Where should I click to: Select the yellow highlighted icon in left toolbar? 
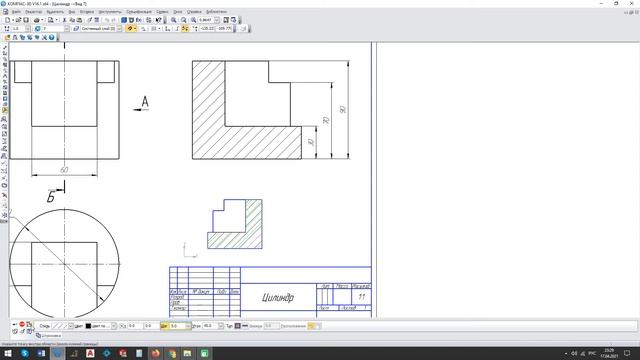[x=5, y=110]
